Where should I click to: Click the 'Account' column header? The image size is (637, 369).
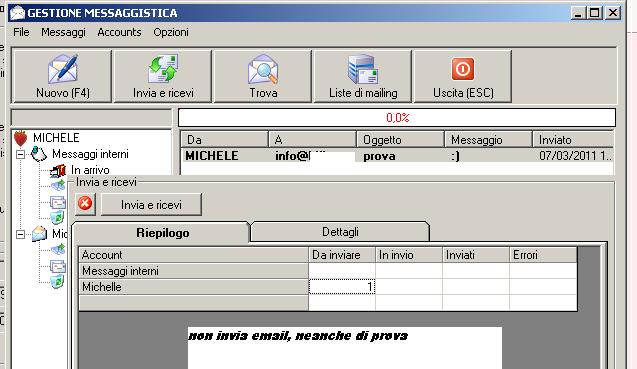[x=193, y=255]
